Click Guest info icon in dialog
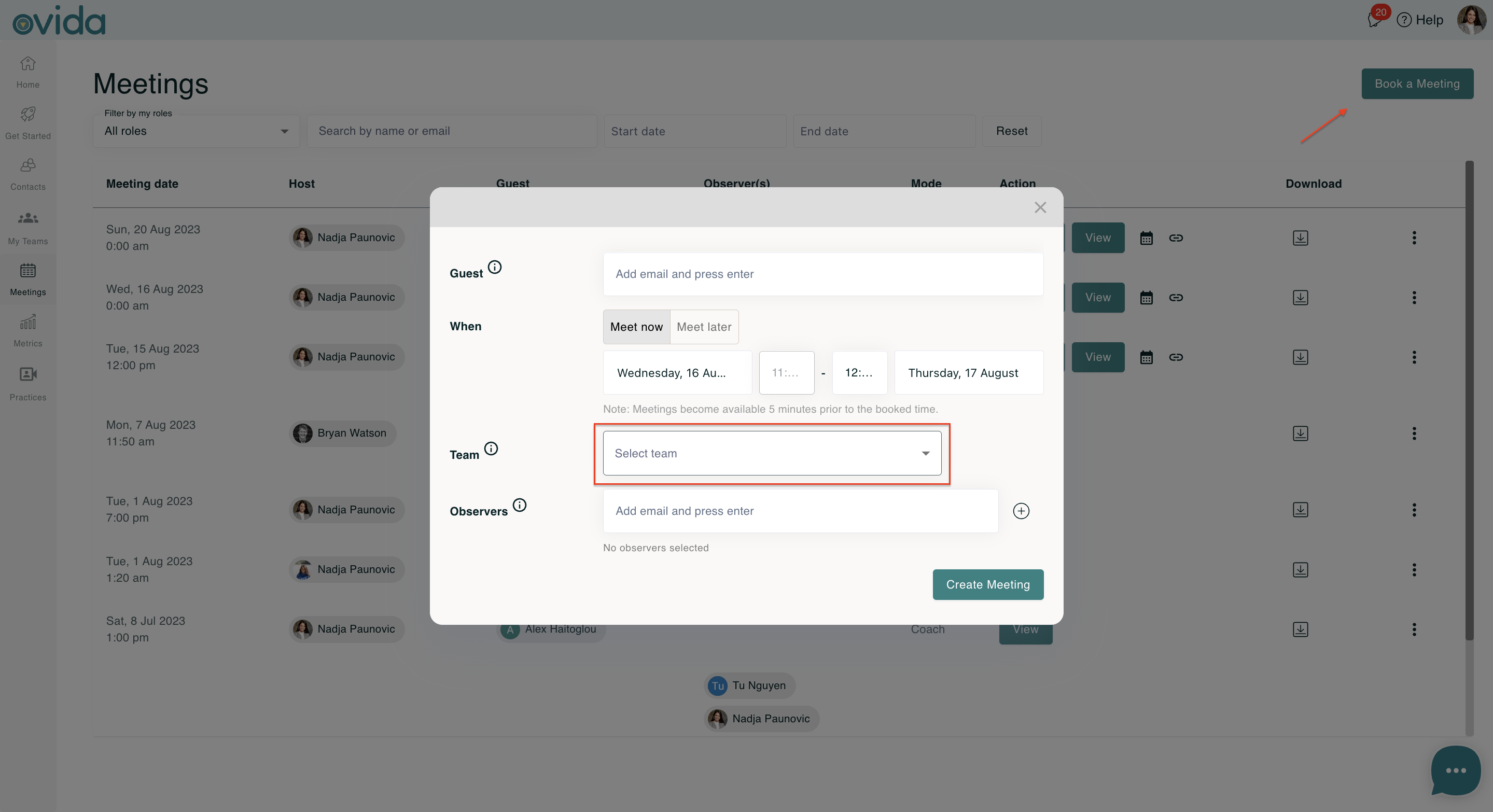 point(494,267)
